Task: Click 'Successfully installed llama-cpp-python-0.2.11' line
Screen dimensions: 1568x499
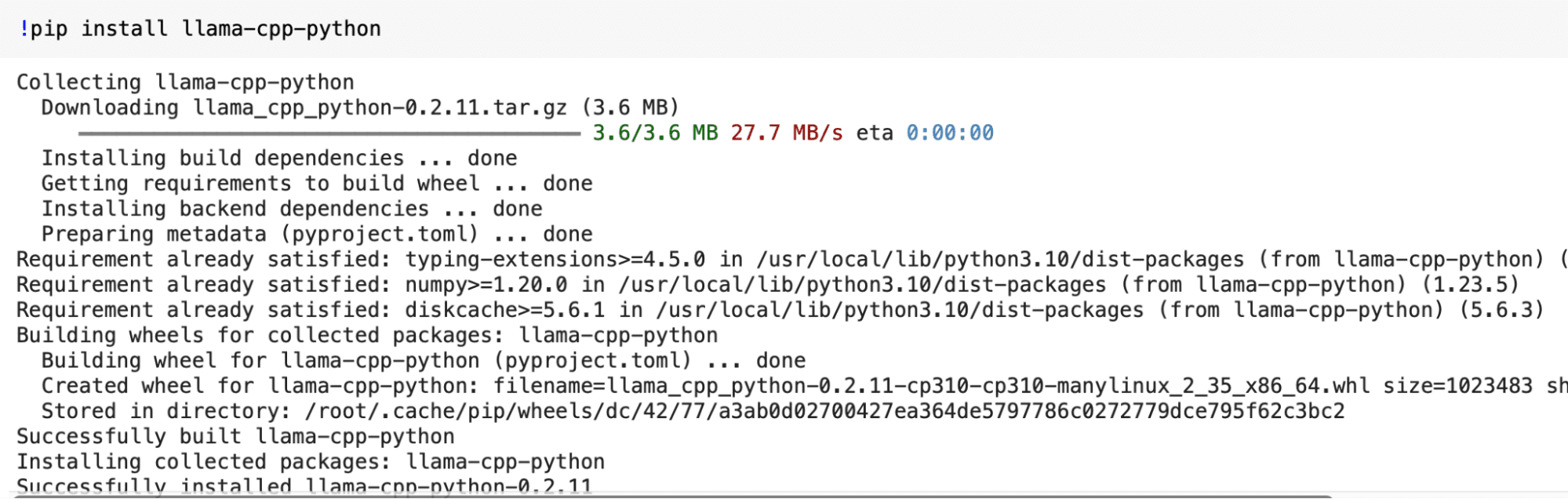Action: tap(304, 486)
